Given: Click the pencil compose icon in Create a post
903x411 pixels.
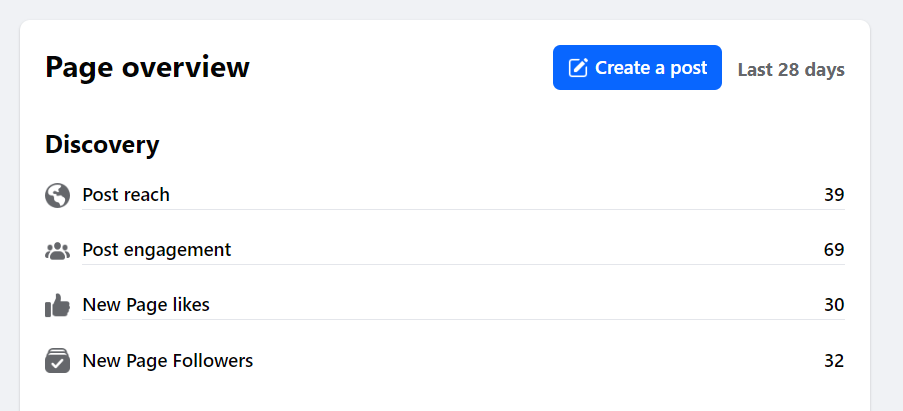Looking at the screenshot, I should [x=578, y=68].
